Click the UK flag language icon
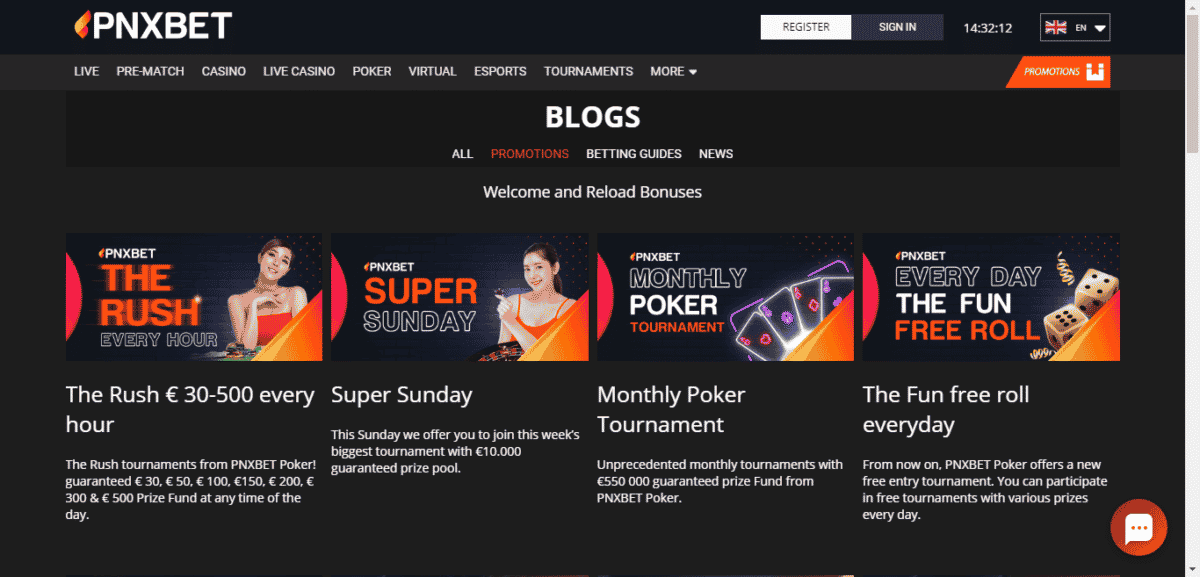Viewport: 1200px width, 577px height. [x=1055, y=28]
